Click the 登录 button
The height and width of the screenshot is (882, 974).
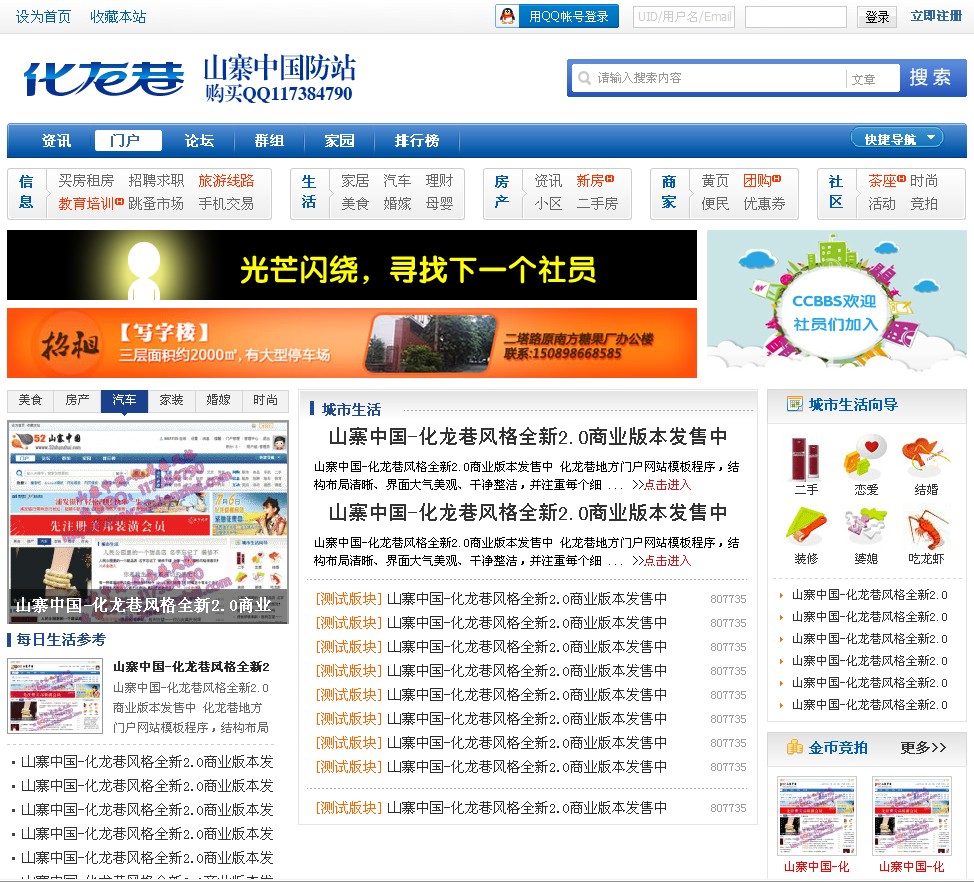[x=877, y=17]
